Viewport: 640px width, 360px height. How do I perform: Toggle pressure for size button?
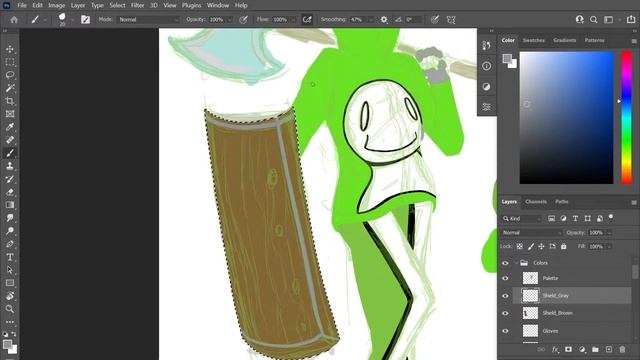click(435, 20)
